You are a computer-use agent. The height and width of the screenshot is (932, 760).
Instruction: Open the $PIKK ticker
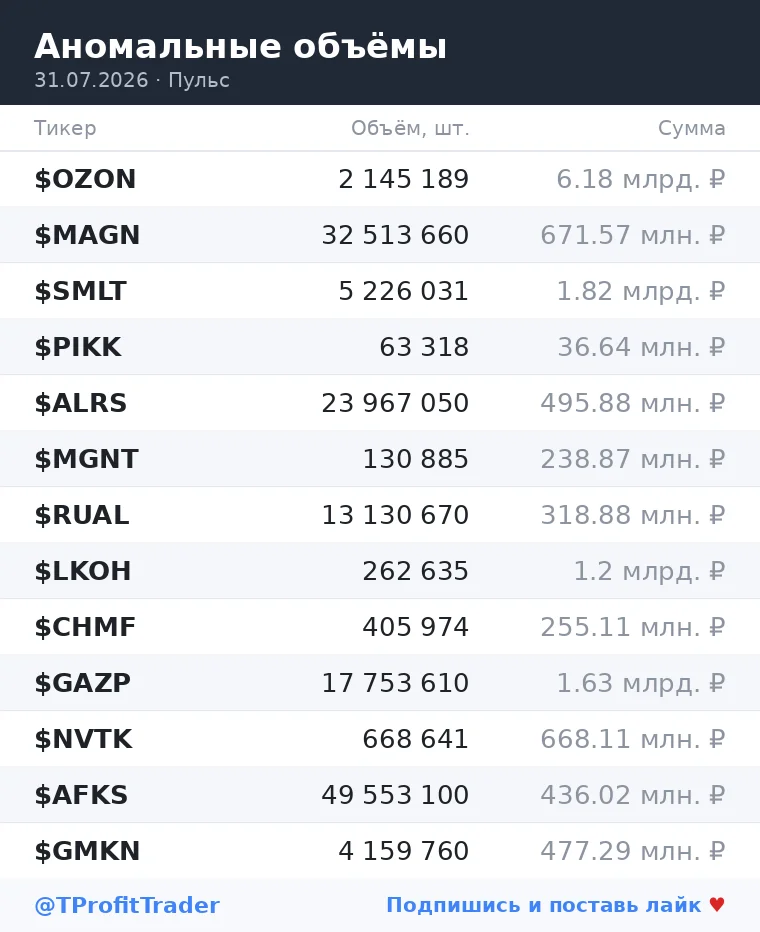click(78, 347)
